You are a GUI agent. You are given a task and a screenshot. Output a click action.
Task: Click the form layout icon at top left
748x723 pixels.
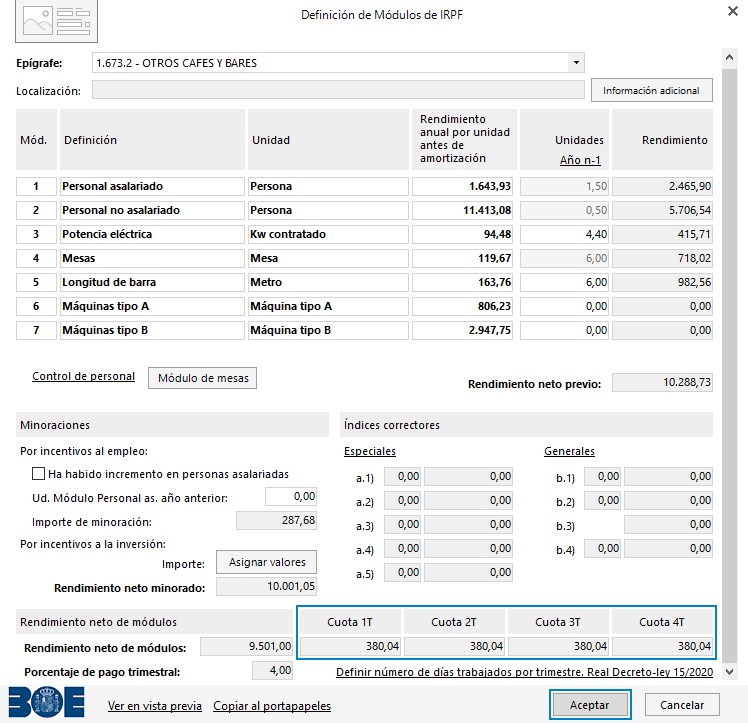pos(56,21)
